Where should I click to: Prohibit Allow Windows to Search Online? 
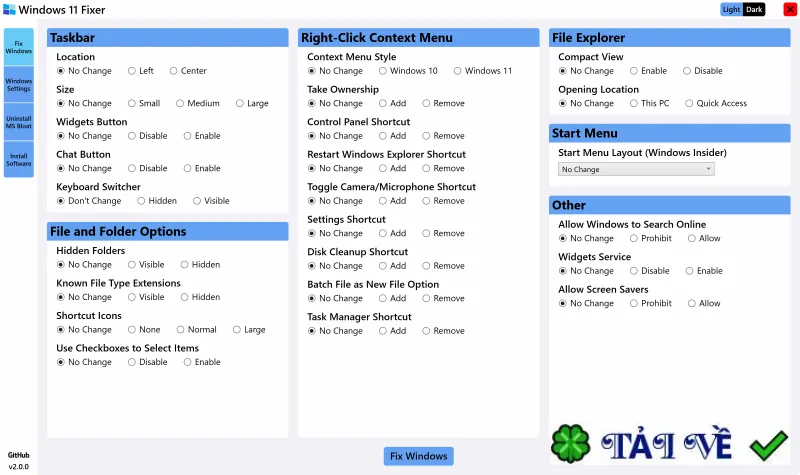651,238
